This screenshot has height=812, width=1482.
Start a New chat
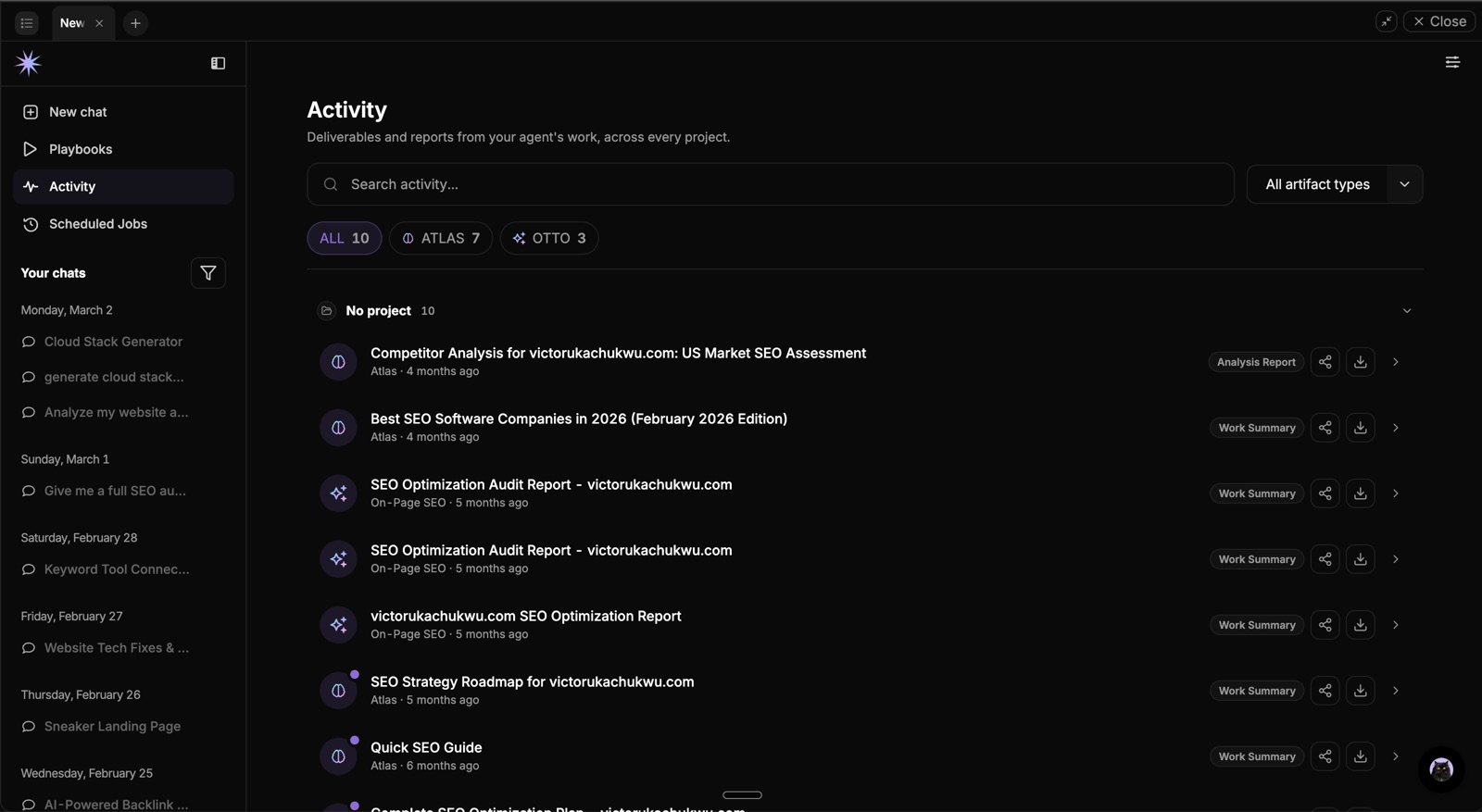123,112
